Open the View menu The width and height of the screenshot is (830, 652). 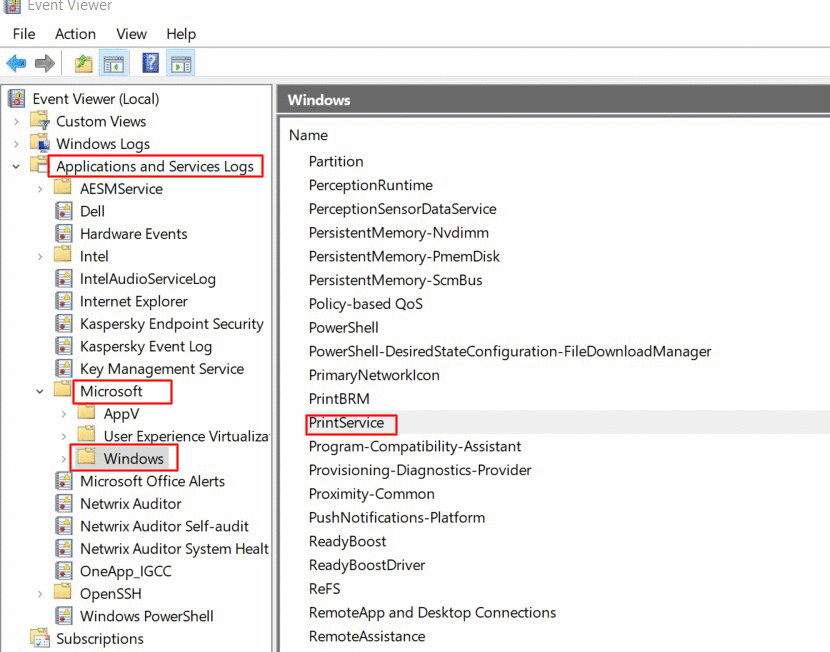(131, 33)
